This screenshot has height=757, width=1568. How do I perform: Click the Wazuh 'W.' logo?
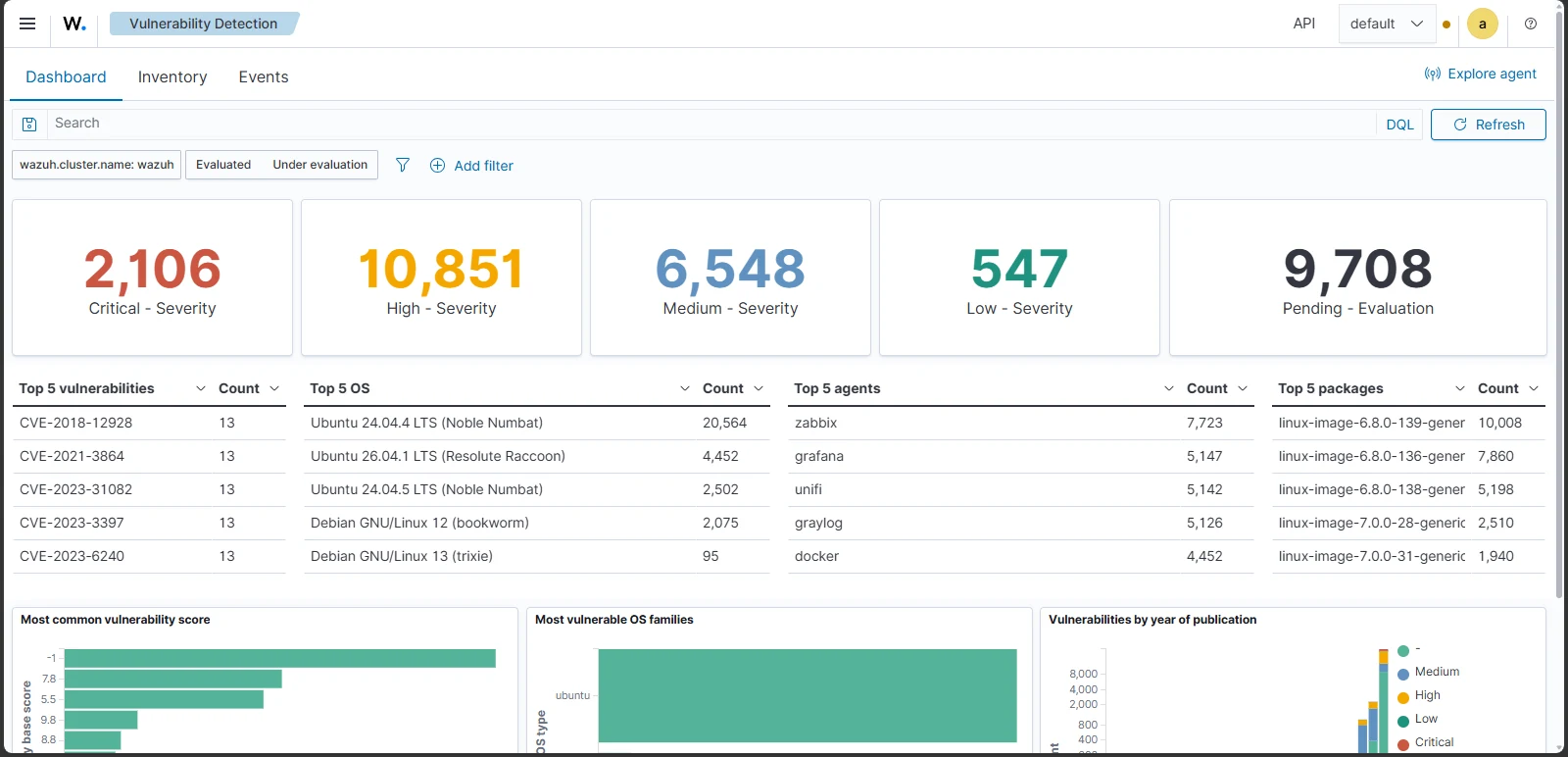click(x=74, y=24)
